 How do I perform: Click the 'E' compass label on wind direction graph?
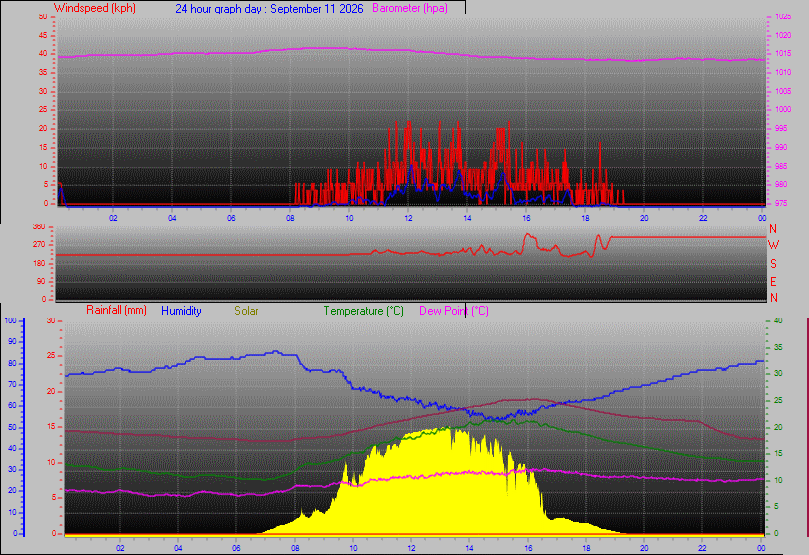773,282
